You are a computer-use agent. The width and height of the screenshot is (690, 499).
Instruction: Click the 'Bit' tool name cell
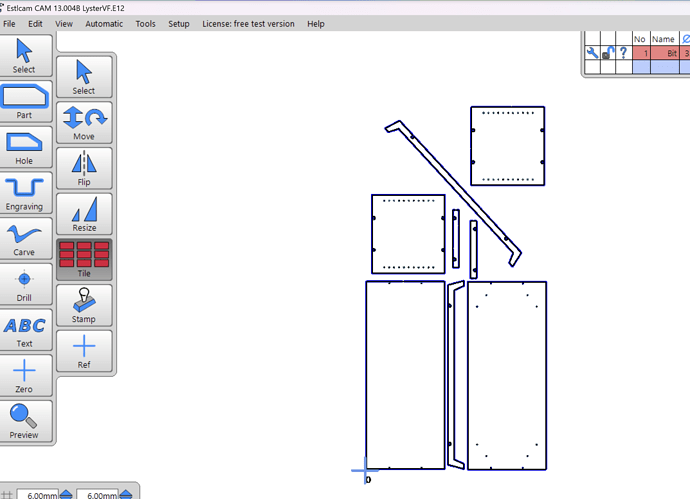pos(664,53)
